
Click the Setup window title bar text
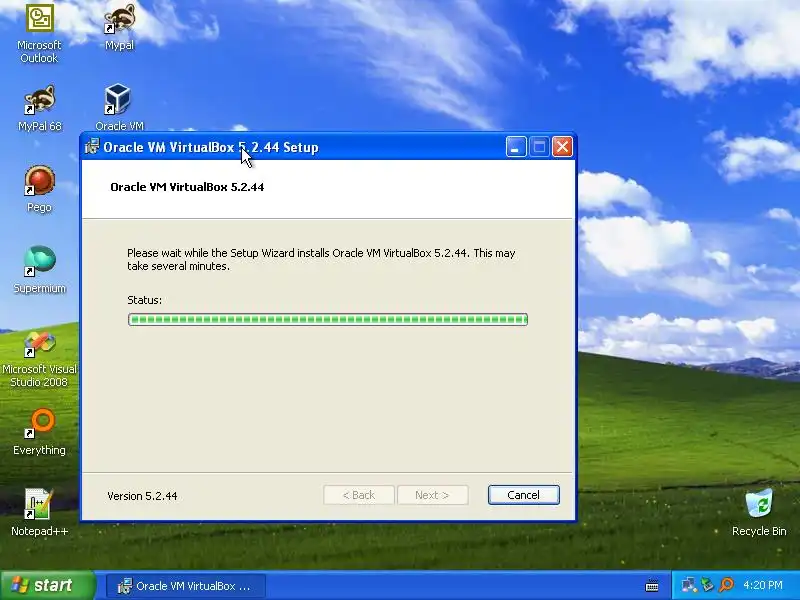pos(211,147)
